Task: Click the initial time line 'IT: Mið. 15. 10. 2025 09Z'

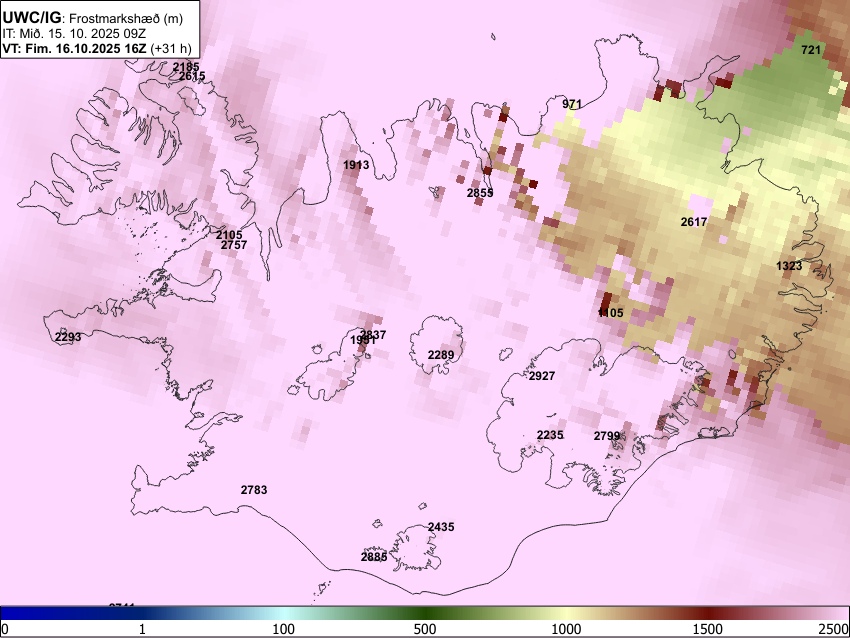Action: [x=74, y=33]
